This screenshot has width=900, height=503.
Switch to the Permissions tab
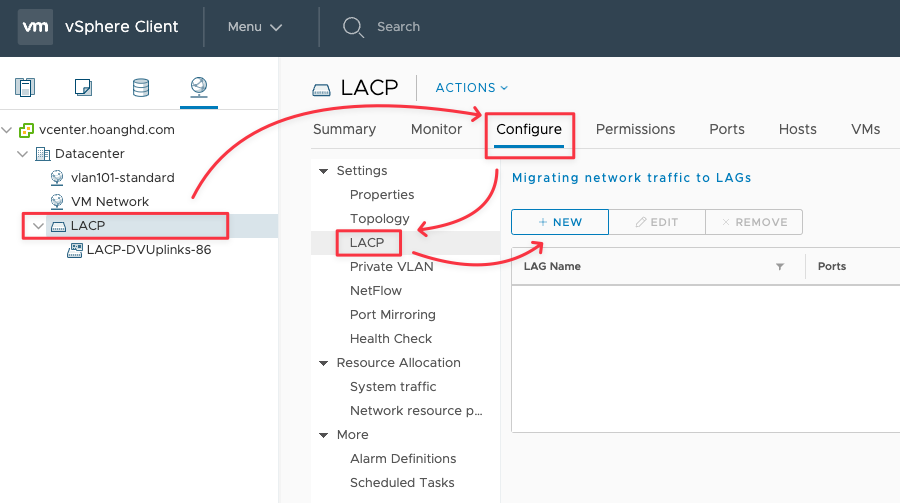pos(635,129)
